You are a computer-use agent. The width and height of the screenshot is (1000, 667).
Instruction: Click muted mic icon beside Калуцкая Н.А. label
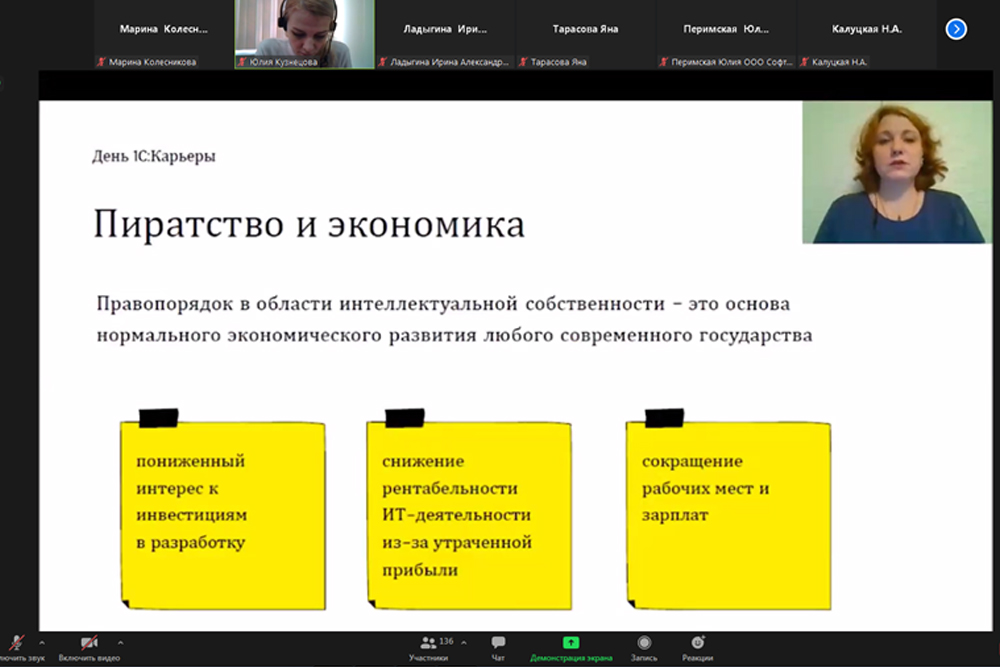[x=803, y=62]
